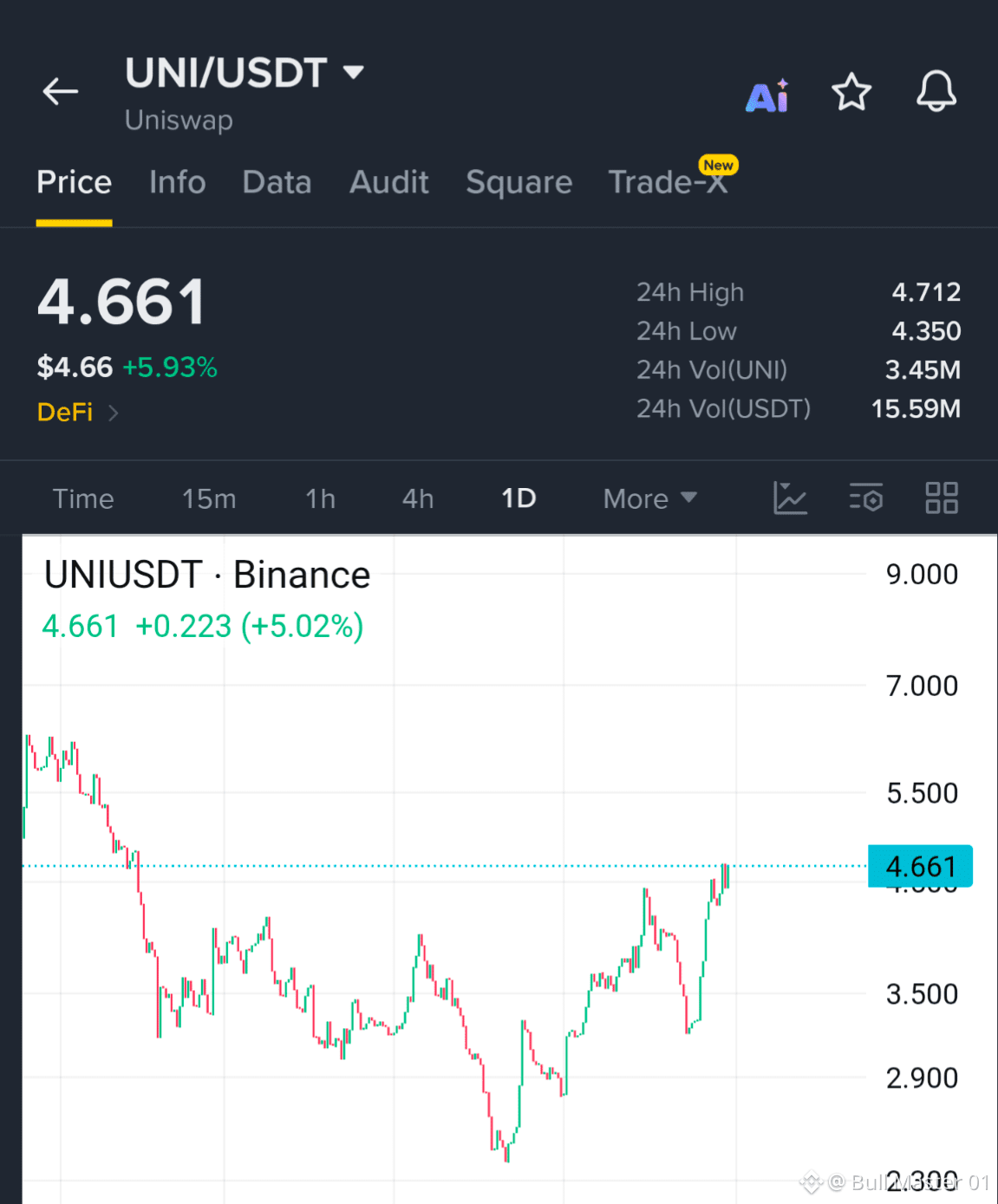Select the Time chart interval
998x1204 pixels.
pyautogui.click(x=83, y=498)
